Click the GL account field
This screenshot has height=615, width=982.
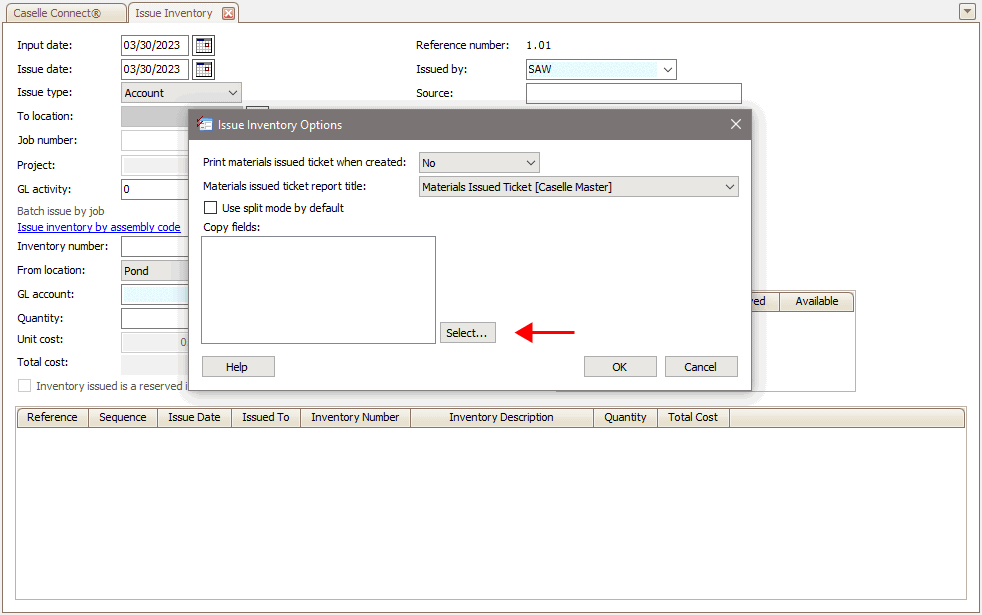(x=155, y=294)
